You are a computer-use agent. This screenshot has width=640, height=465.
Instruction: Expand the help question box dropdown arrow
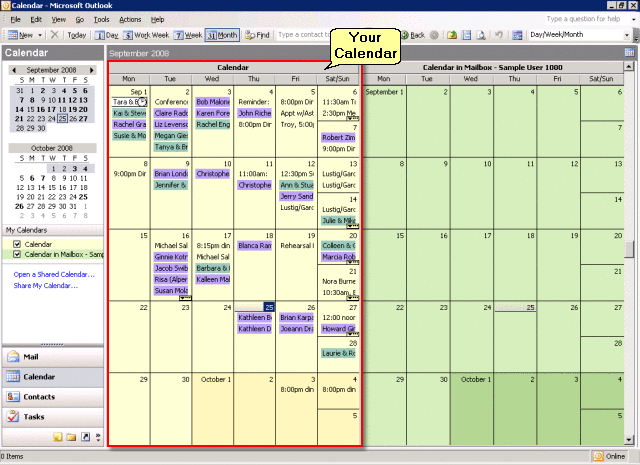633,19
